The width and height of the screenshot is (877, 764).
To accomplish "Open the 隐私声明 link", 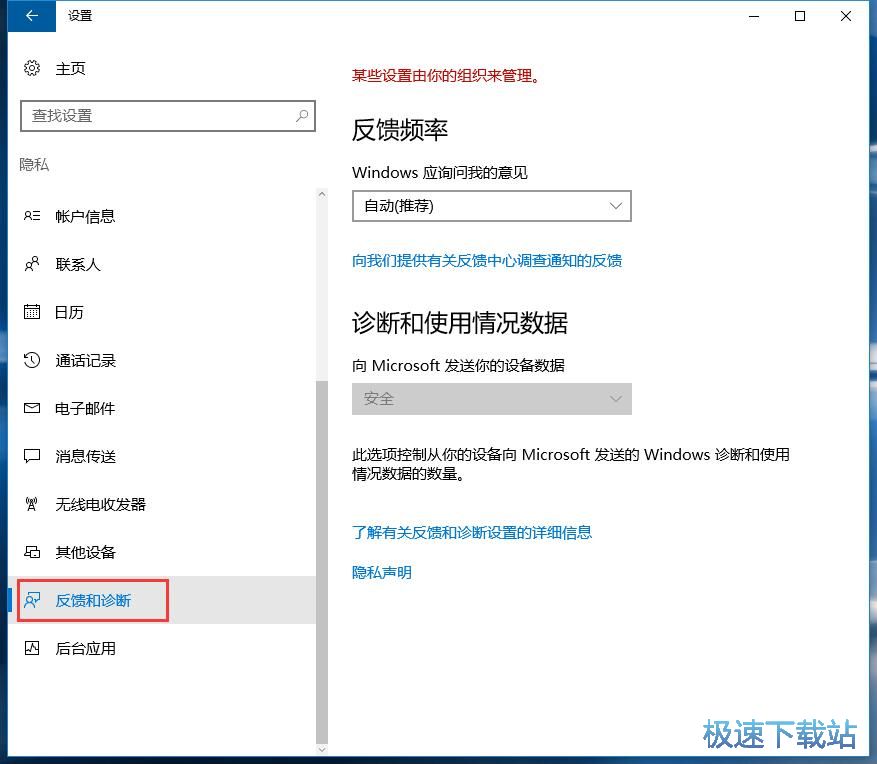I will 381,572.
